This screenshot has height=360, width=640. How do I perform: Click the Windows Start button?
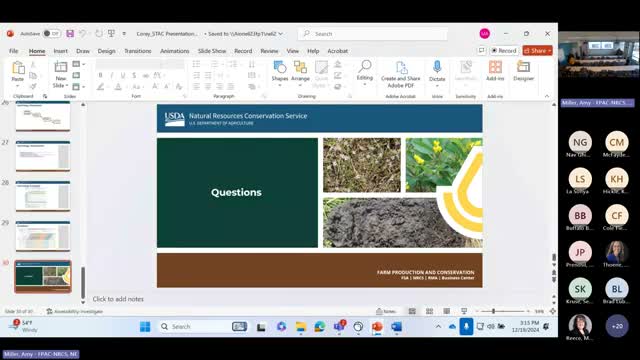[x=145, y=327]
